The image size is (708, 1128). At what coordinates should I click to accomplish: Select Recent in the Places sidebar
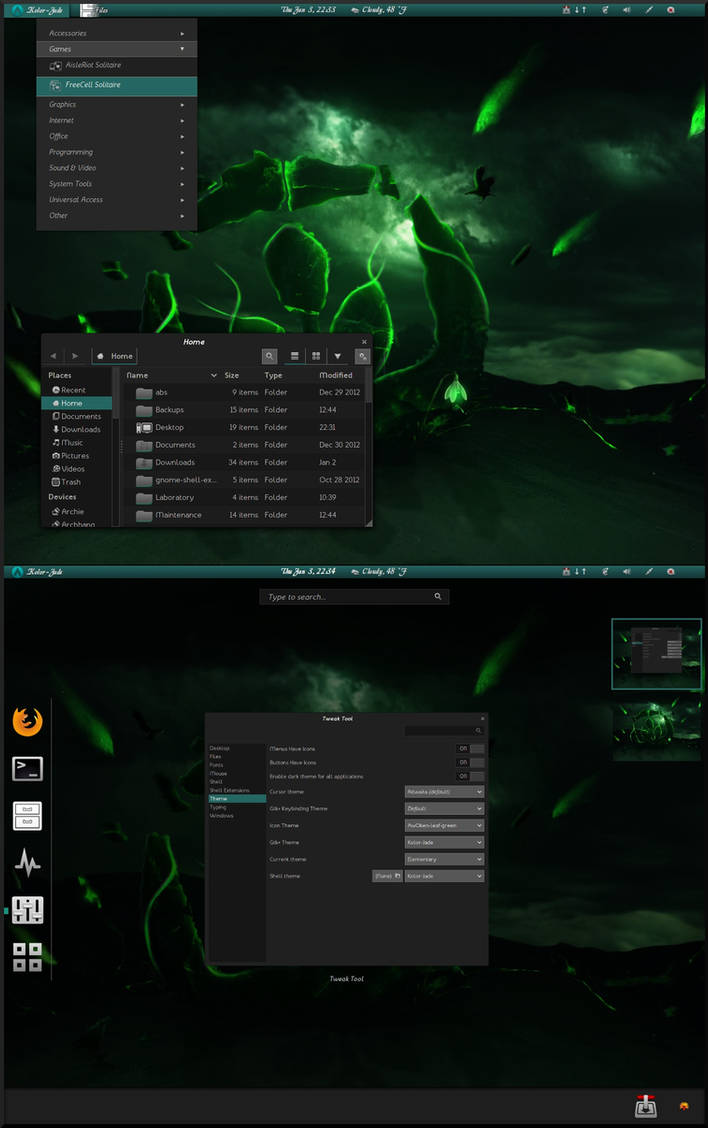click(76, 390)
